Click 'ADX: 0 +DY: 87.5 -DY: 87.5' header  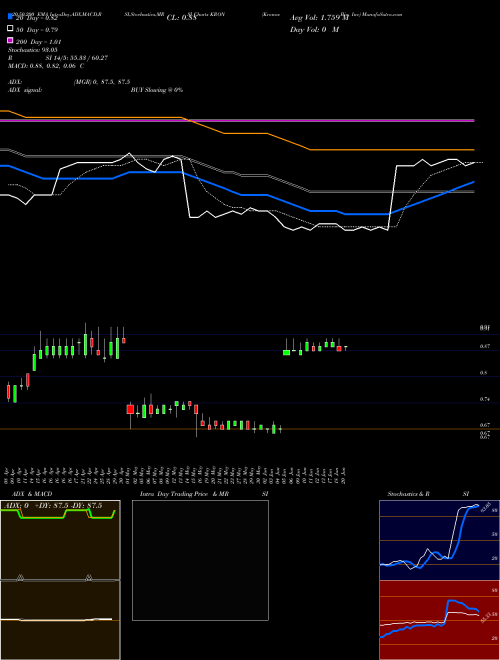[53, 506]
